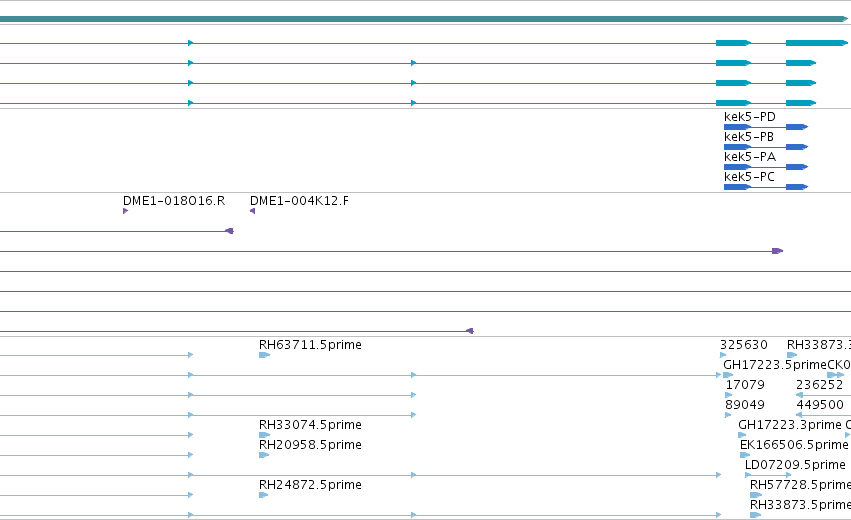The image size is (851, 520).
Task: Select the 236252 feature label
Action: coord(820,385)
